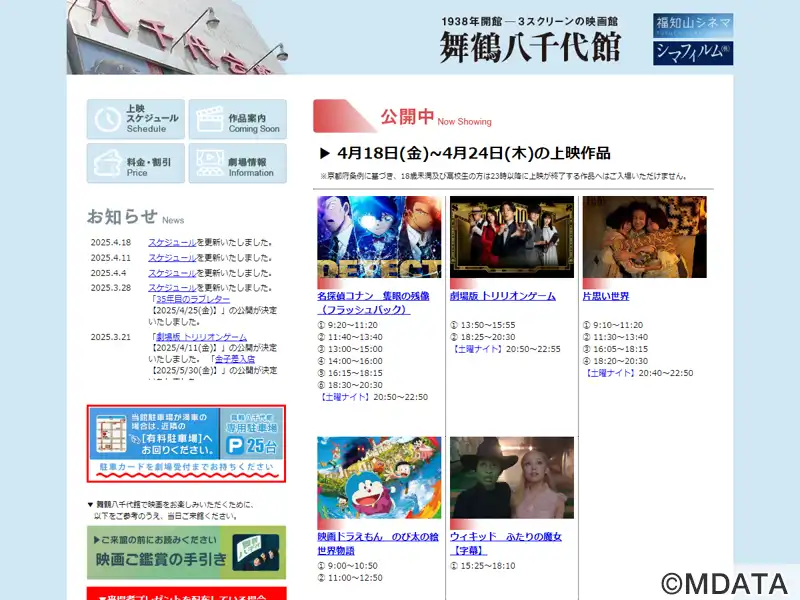Open the 上映スケジュール Schedule button
The image size is (800, 600).
coord(136,119)
